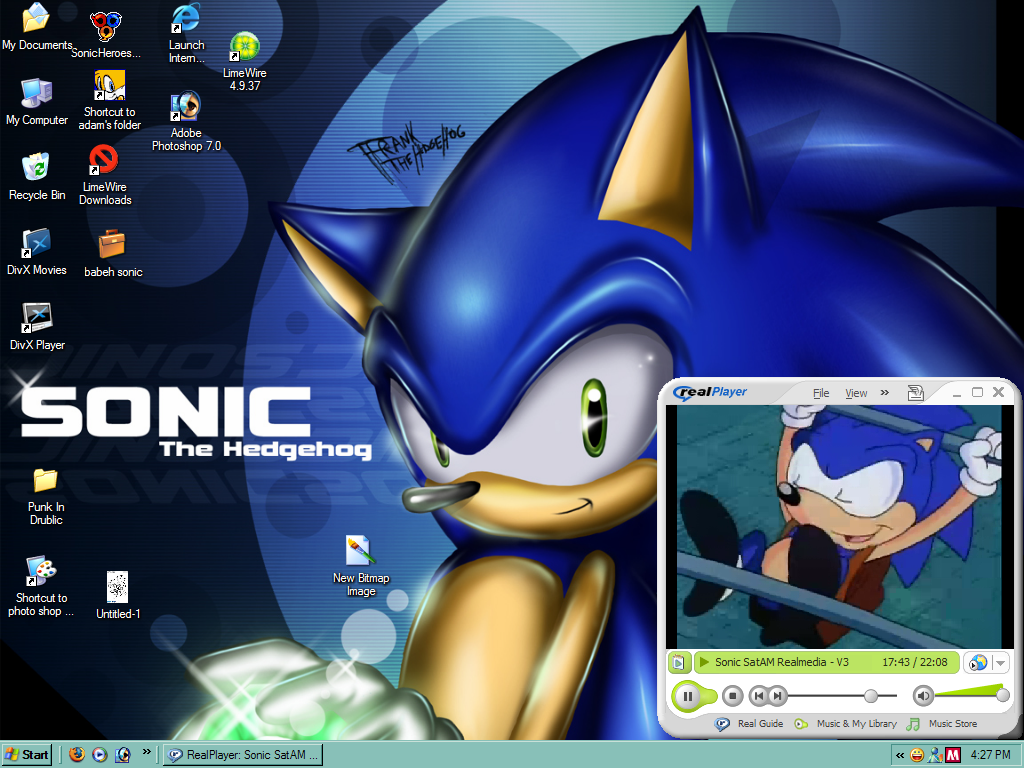Click the clipboard playlist icon beside track info
1024x768 pixels.
[x=679, y=662]
